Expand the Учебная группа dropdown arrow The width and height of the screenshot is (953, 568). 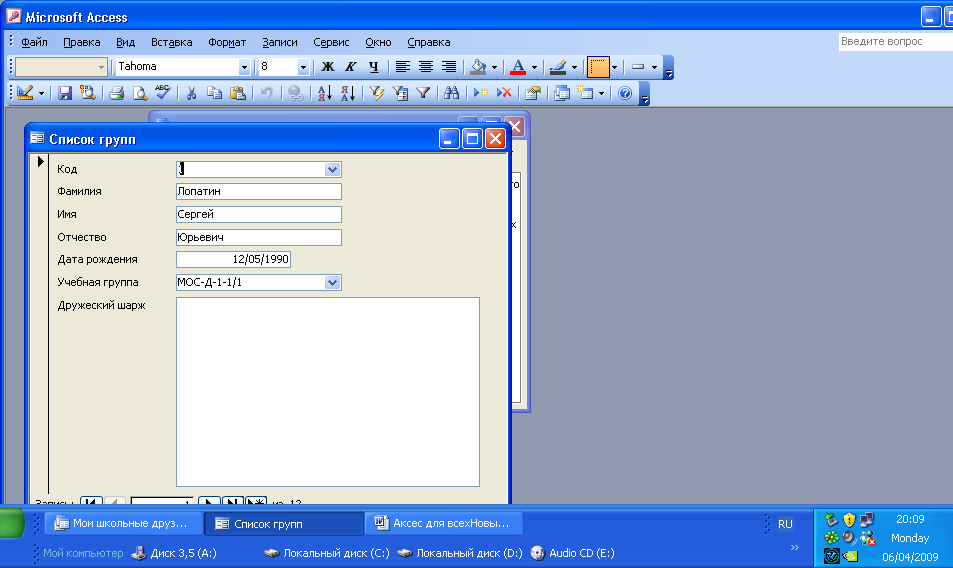[332, 282]
